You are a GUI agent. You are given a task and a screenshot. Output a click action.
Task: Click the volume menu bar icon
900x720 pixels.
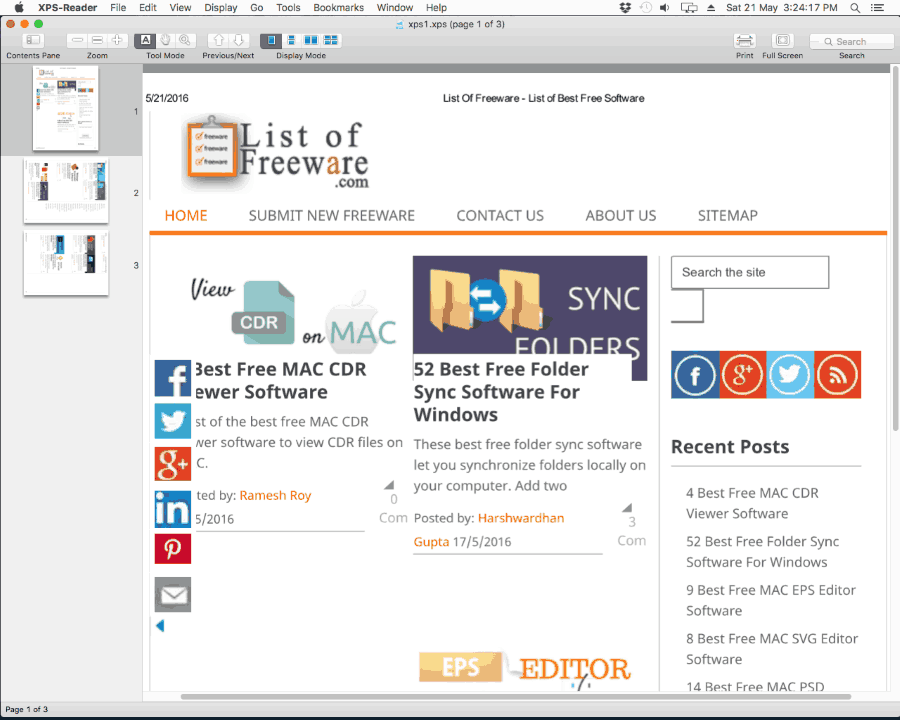coord(665,7)
